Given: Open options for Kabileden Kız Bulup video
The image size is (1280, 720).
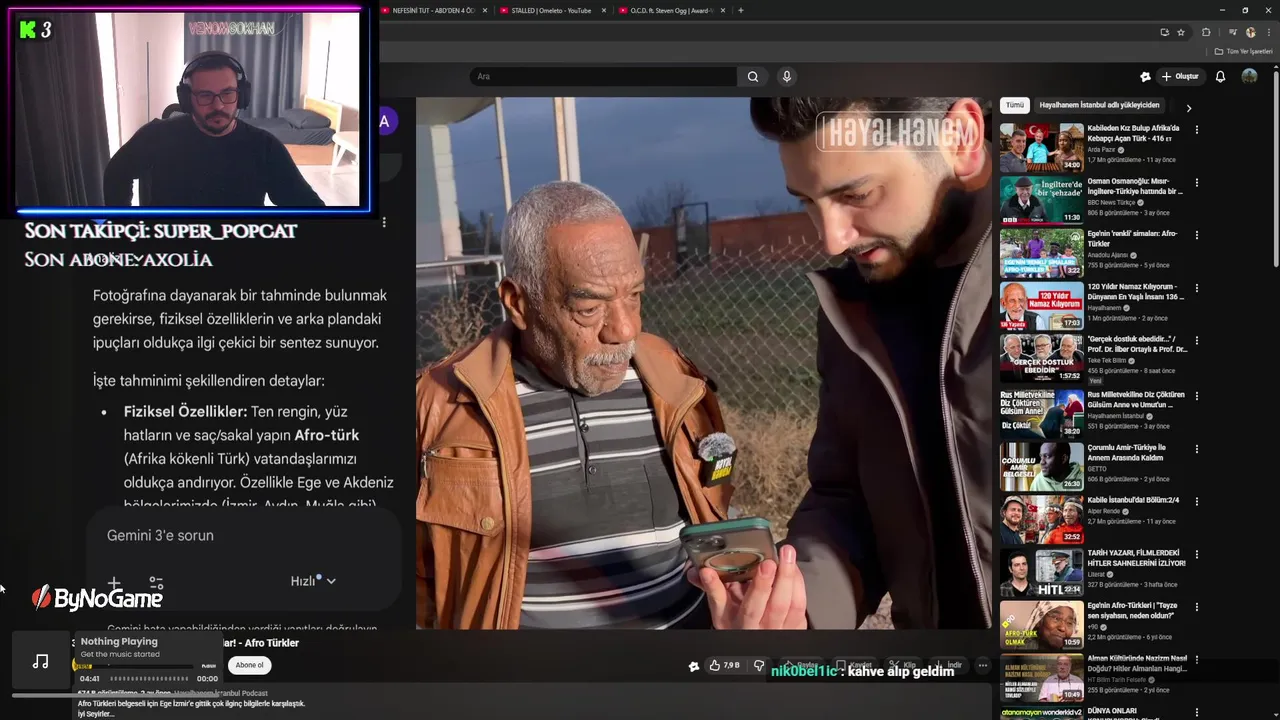Looking at the screenshot, I should click(1196, 129).
